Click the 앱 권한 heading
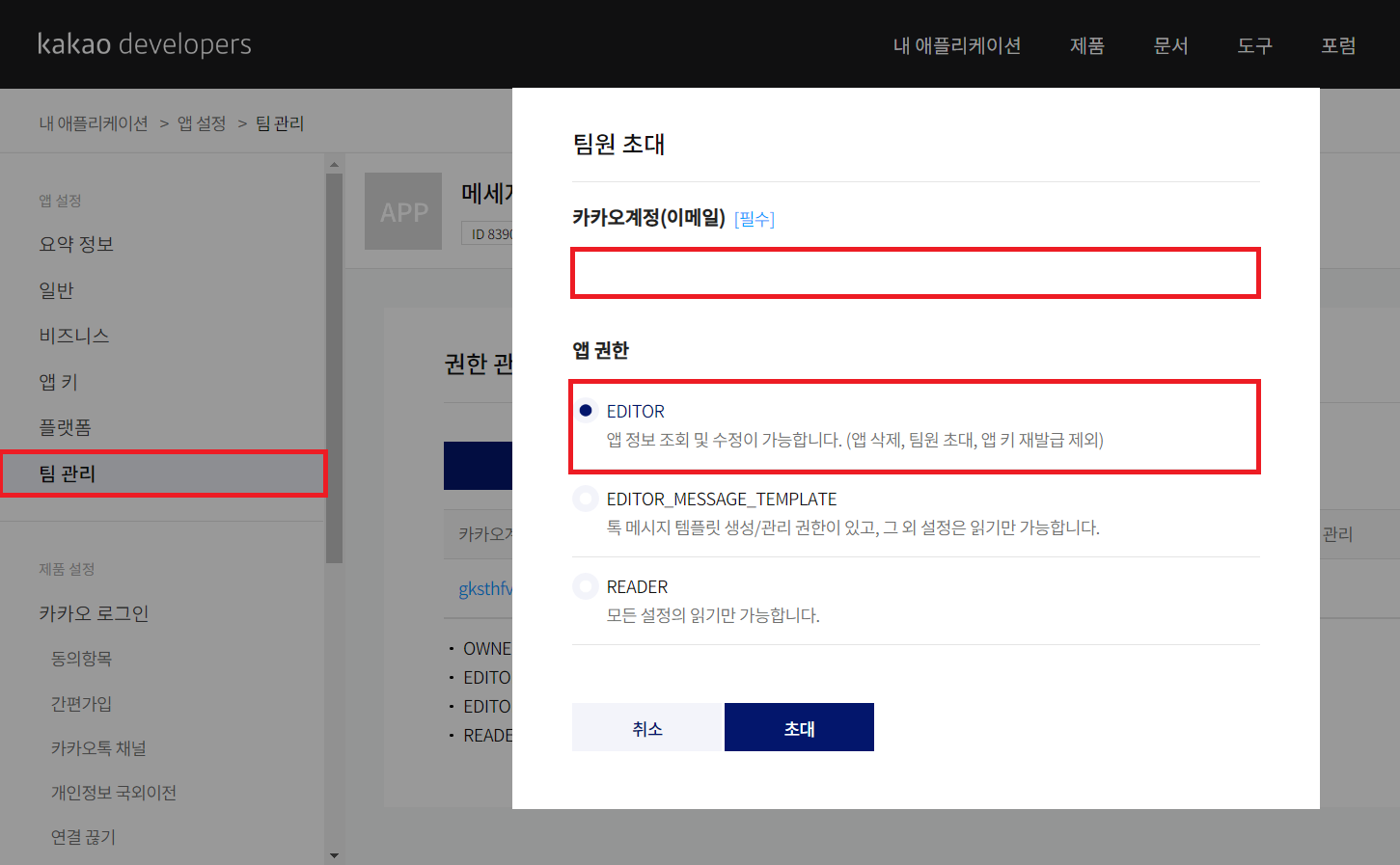This screenshot has height=865, width=1400. tap(600, 350)
